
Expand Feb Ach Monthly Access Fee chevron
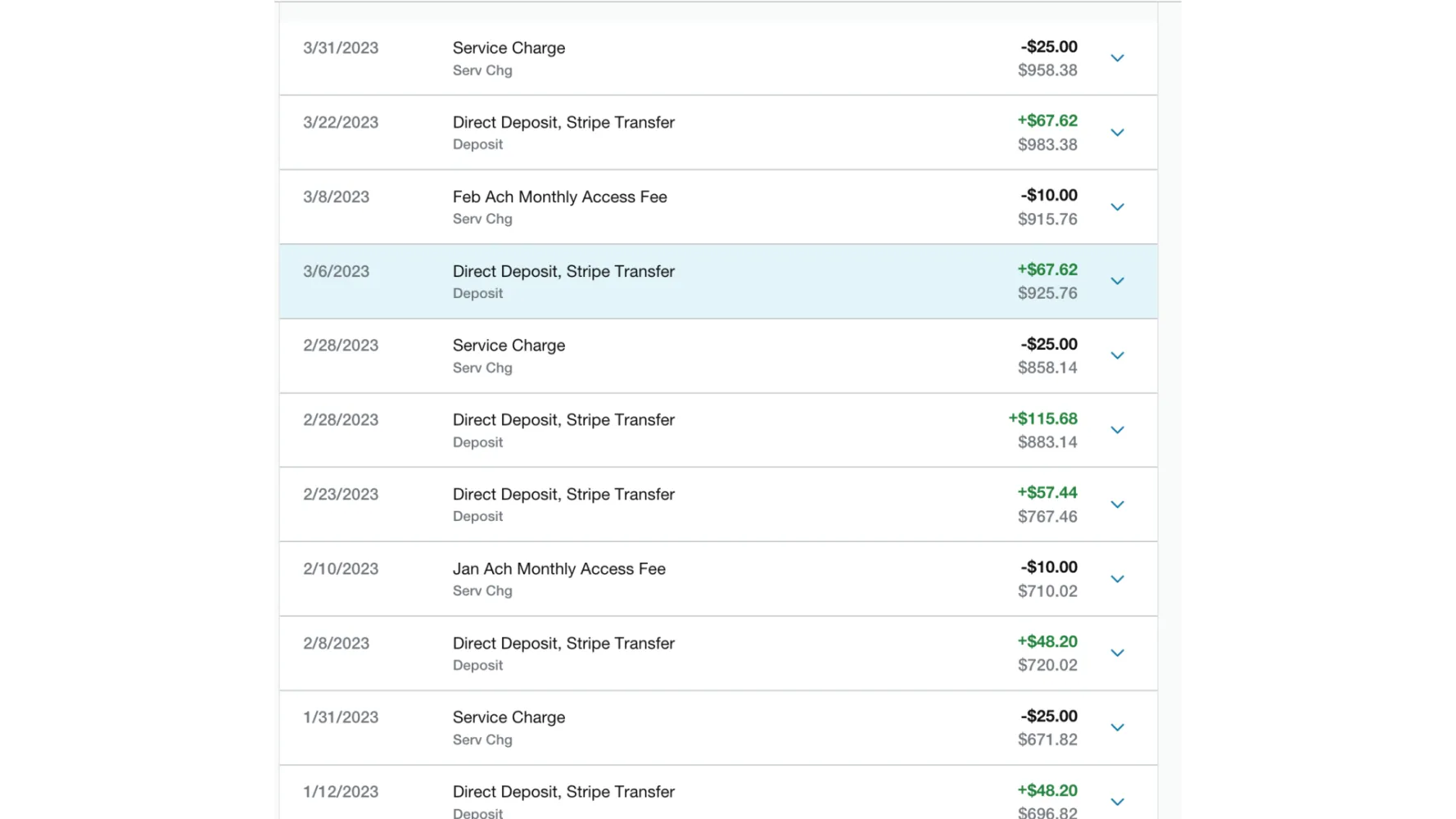click(x=1117, y=207)
